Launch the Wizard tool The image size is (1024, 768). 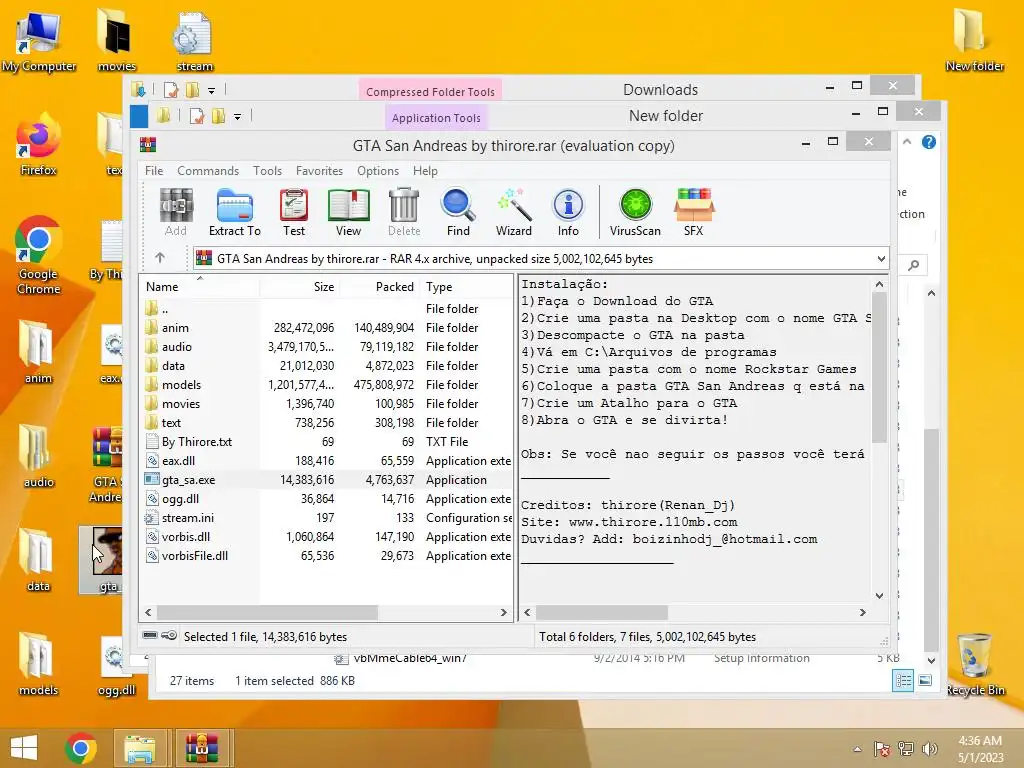[513, 212]
